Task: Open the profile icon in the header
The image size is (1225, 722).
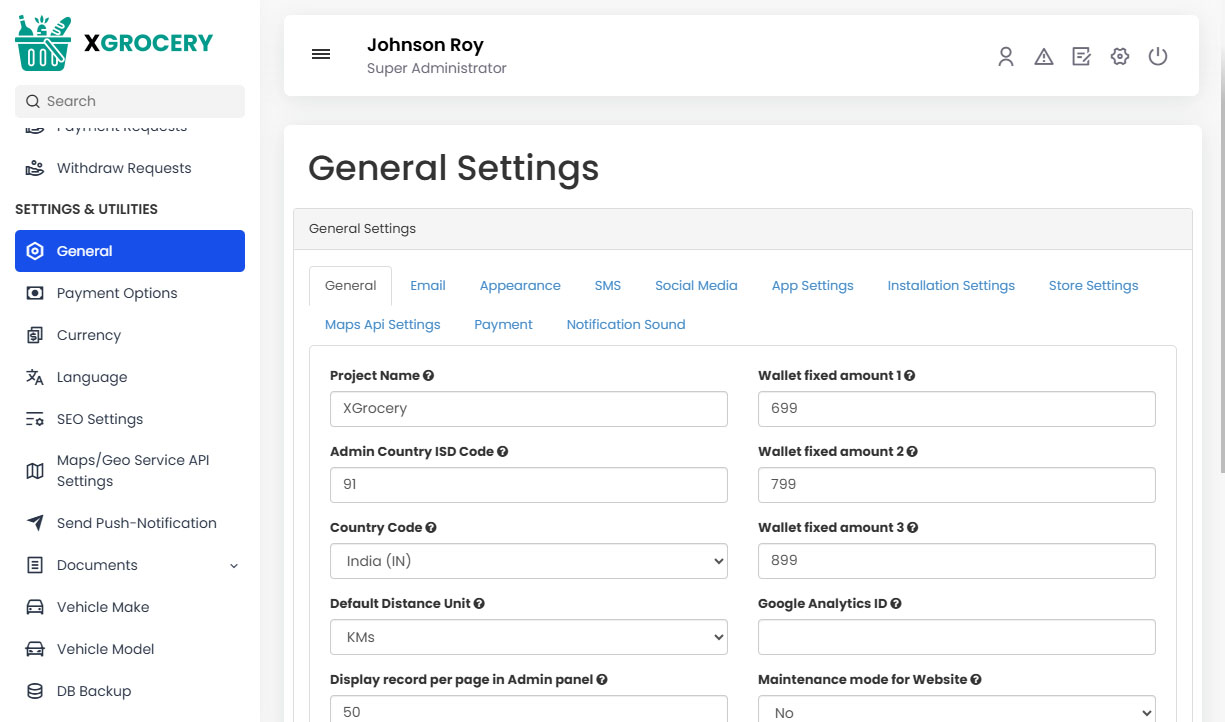Action: pos(1005,57)
